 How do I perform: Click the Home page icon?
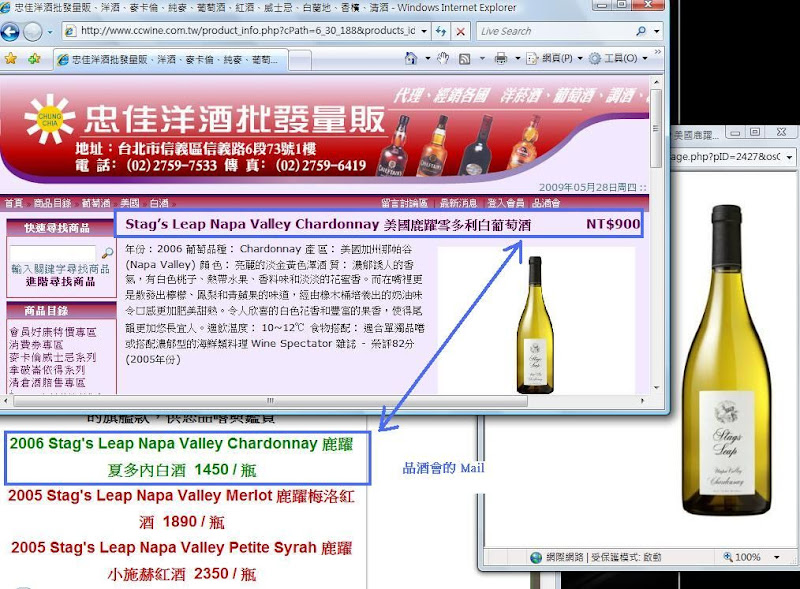pyautogui.click(x=411, y=58)
